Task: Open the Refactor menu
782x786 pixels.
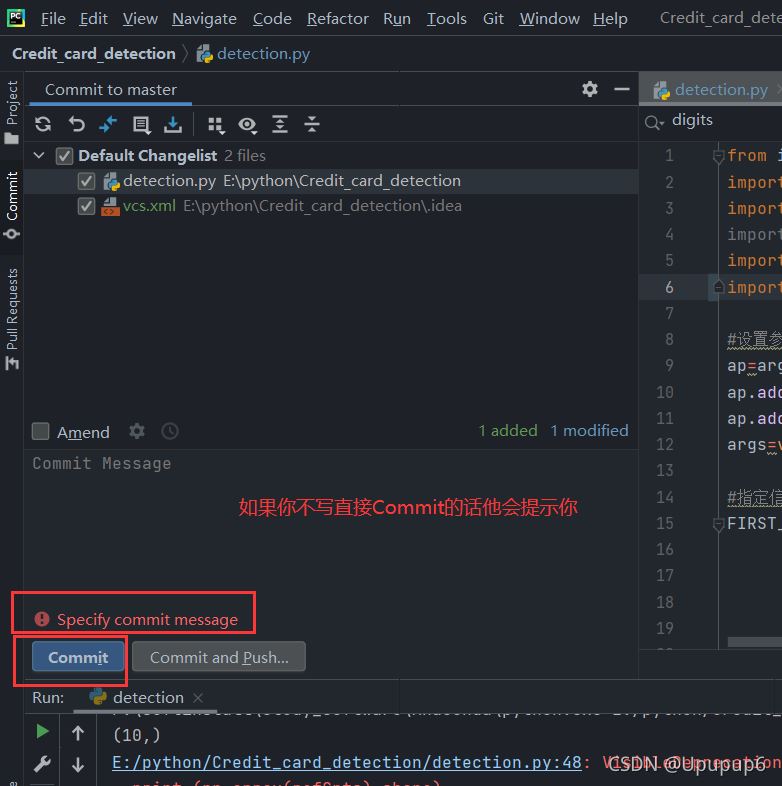Action: coord(337,18)
